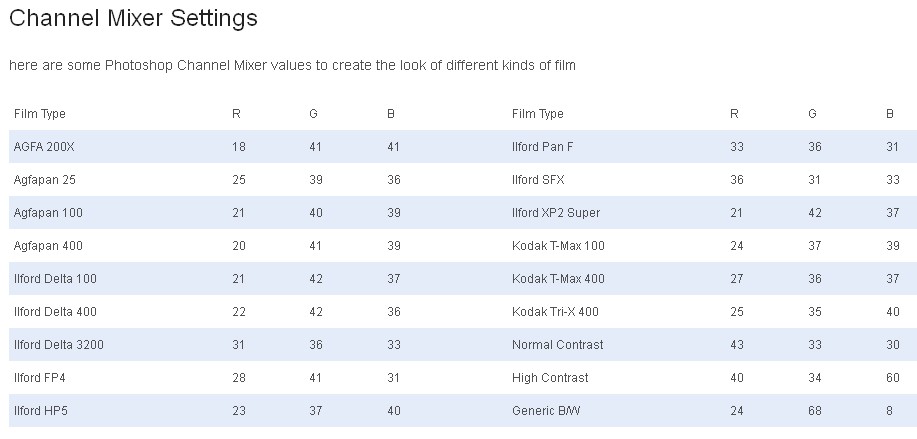The width and height of the screenshot is (917, 439).
Task: Select the High Contrast row label
Action: click(550, 378)
